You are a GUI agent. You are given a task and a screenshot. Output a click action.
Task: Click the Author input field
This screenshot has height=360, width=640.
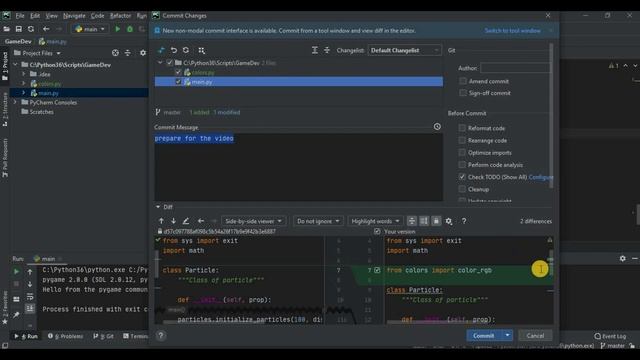click(x=515, y=68)
